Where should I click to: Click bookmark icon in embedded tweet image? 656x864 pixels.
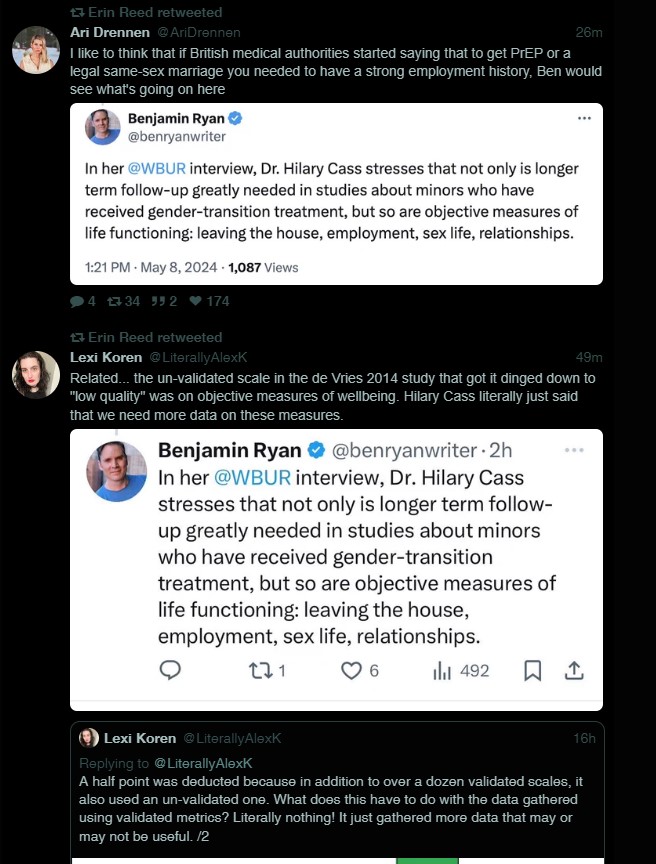[x=533, y=671]
